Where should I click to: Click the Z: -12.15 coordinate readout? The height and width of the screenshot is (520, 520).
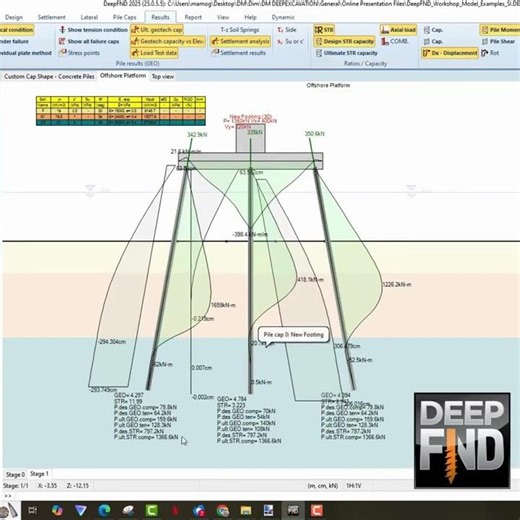pos(78,486)
